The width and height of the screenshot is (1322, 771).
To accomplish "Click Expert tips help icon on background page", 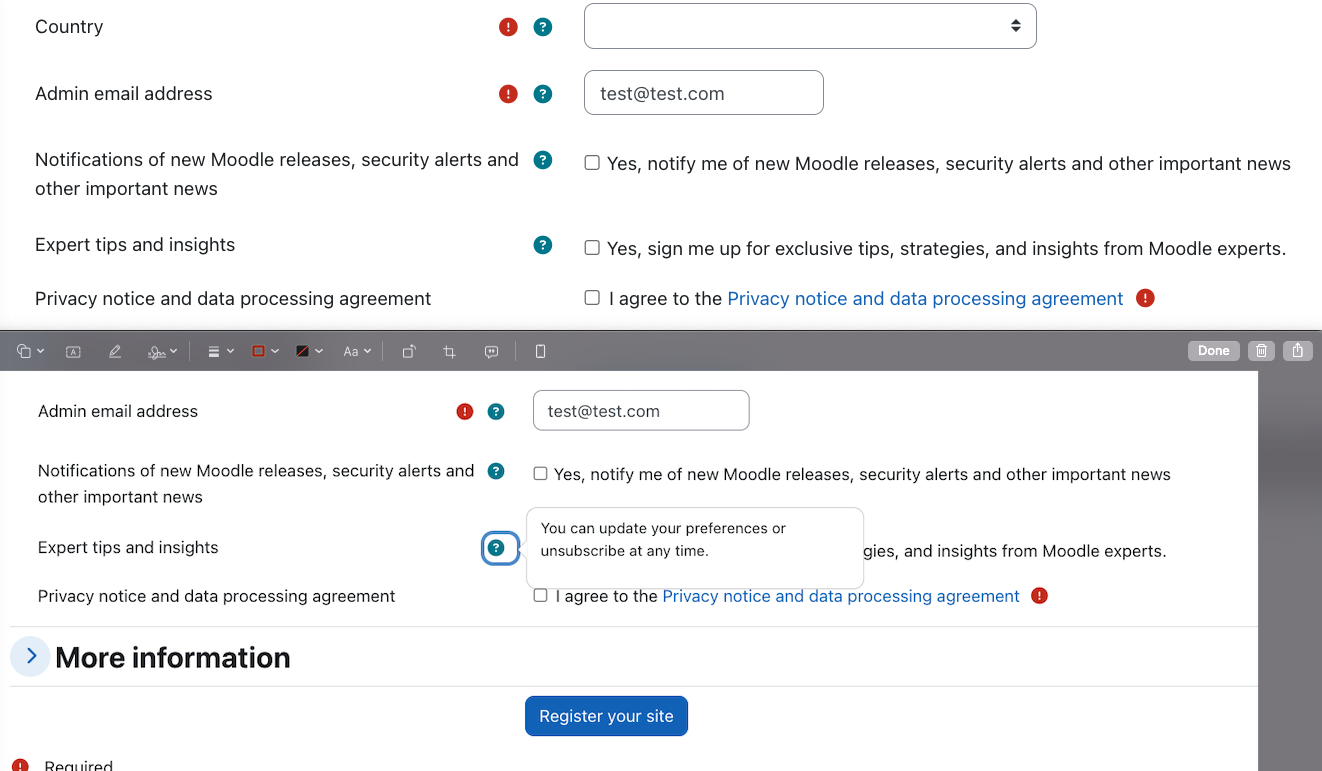I will pos(543,245).
